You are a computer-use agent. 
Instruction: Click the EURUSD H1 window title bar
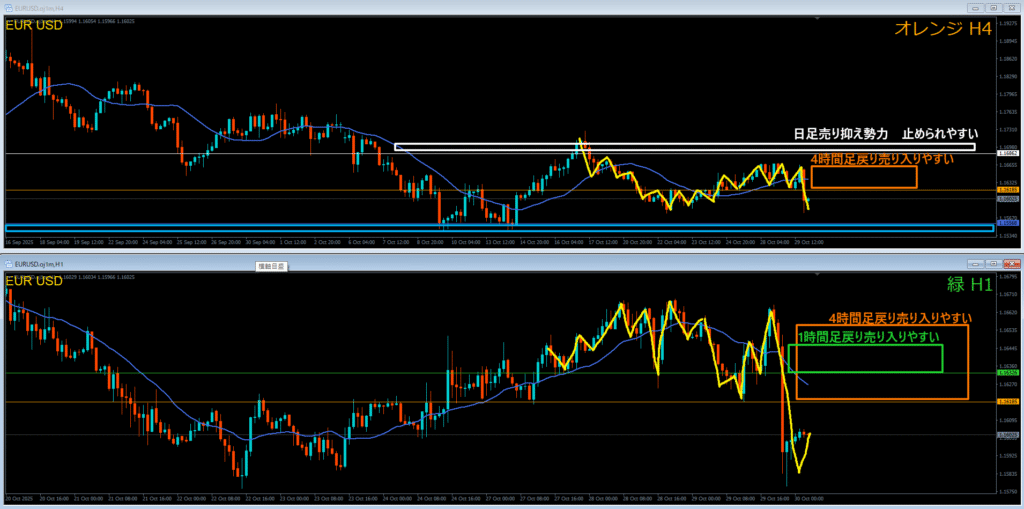500,264
